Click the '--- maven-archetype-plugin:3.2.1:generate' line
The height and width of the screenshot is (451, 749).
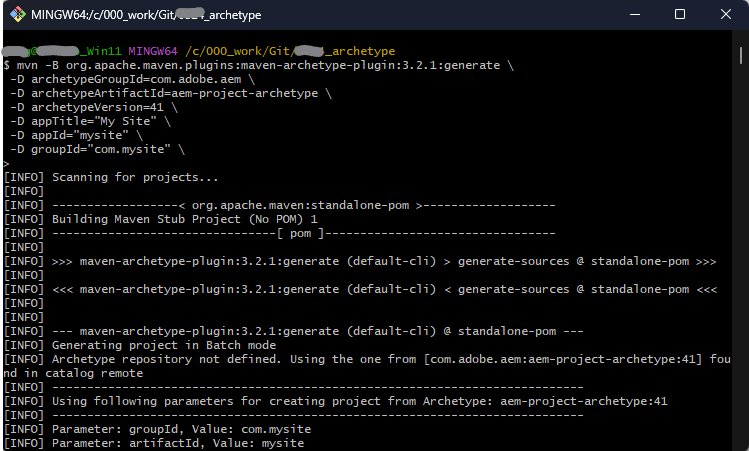(x=294, y=331)
